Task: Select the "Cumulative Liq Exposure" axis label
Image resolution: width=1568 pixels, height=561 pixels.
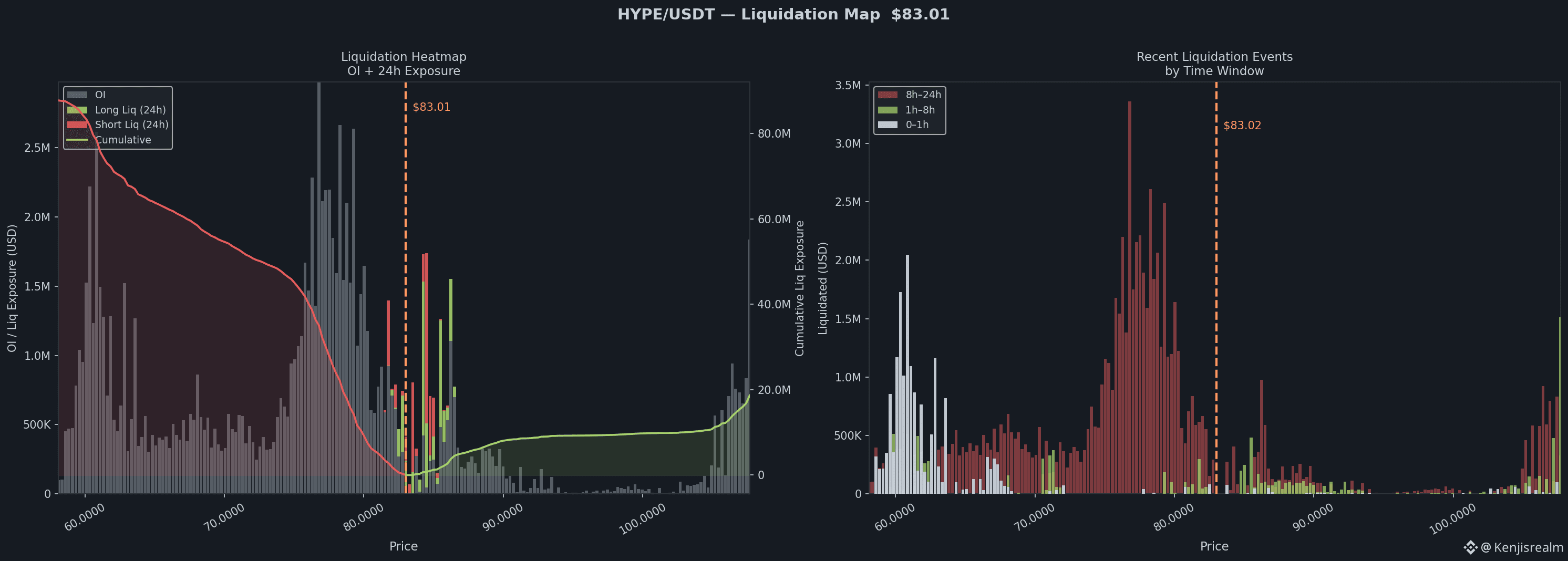Action: (x=800, y=288)
